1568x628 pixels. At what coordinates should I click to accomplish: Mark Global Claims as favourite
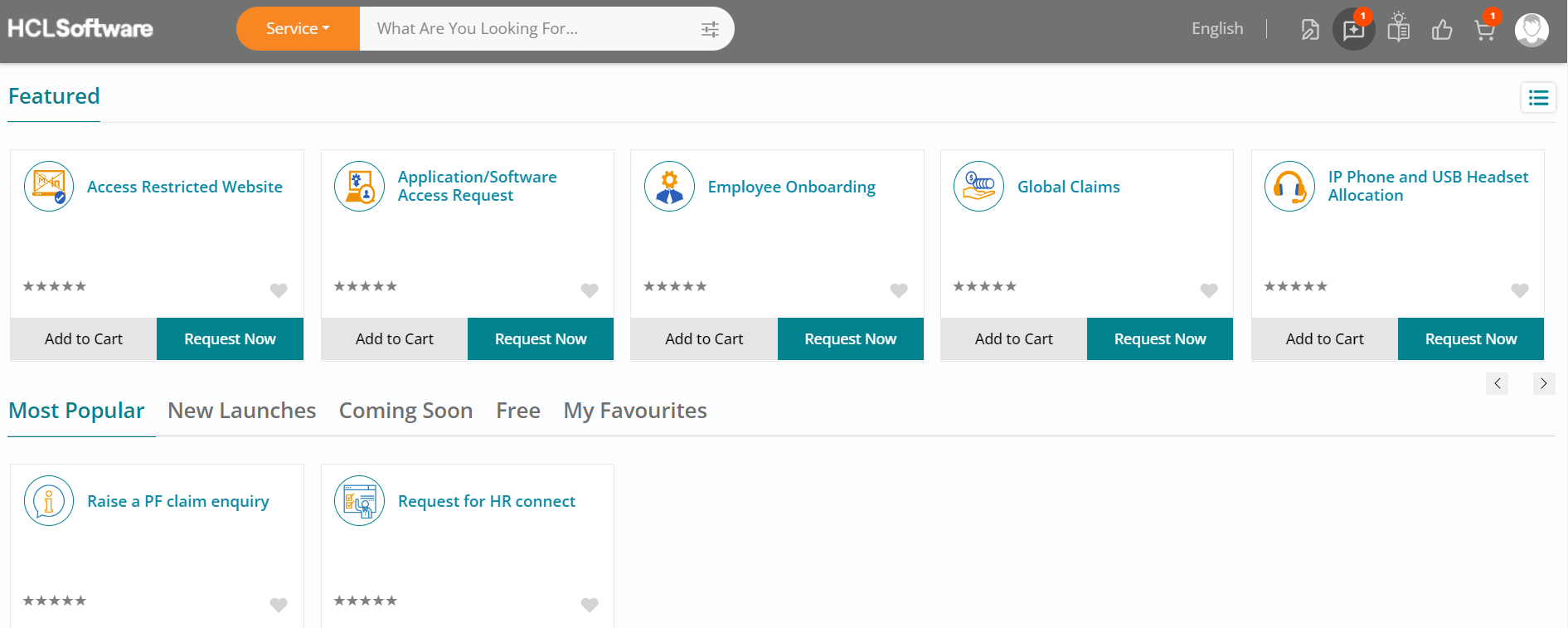coord(1209,290)
